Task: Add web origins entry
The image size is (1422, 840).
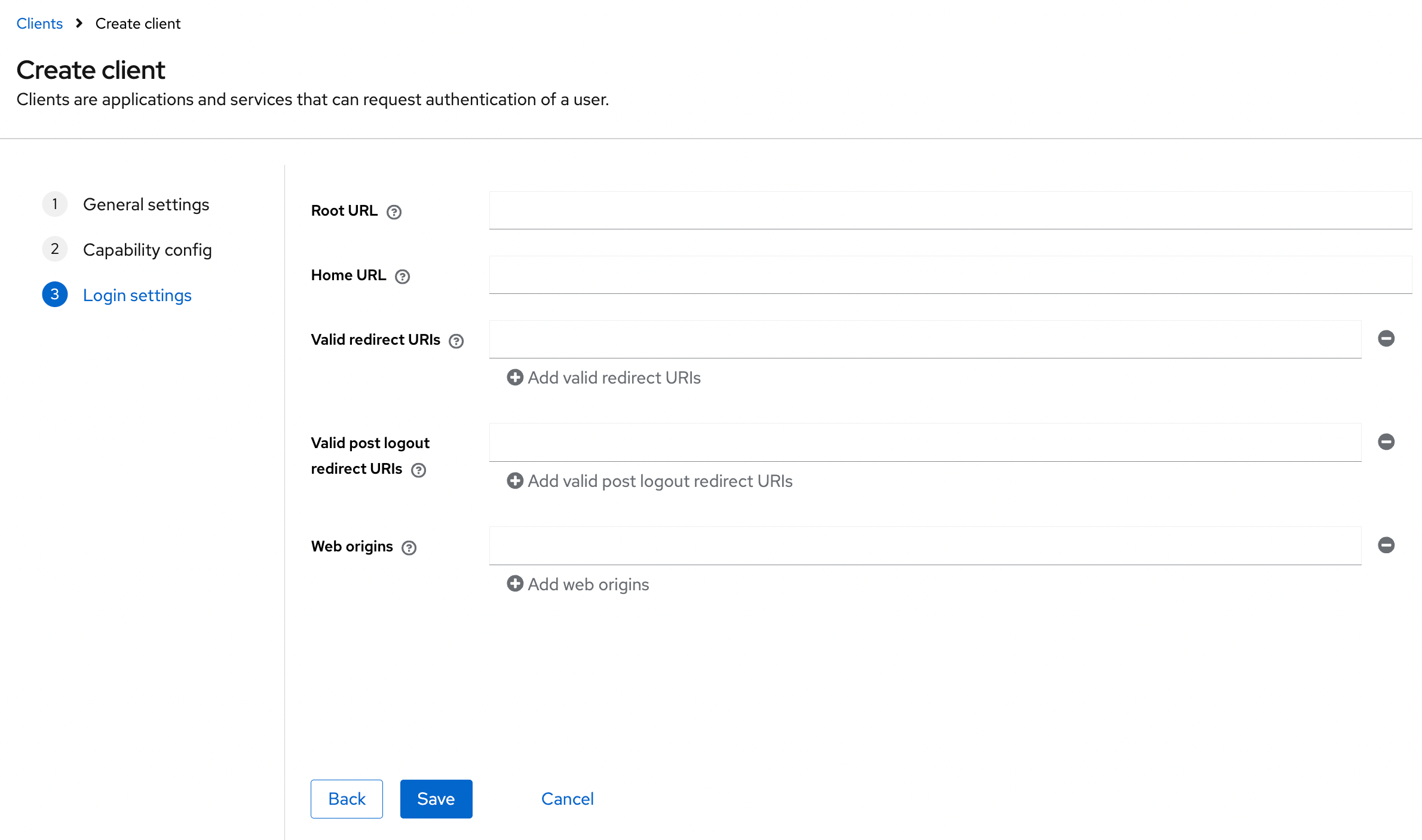Action: (578, 584)
